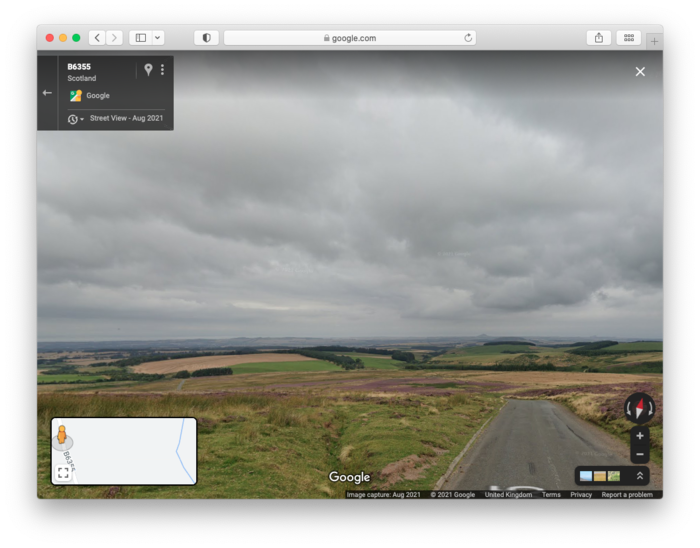The image size is (700, 548).
Task: Select the first blue imagery thumbnail
Action: (586, 476)
